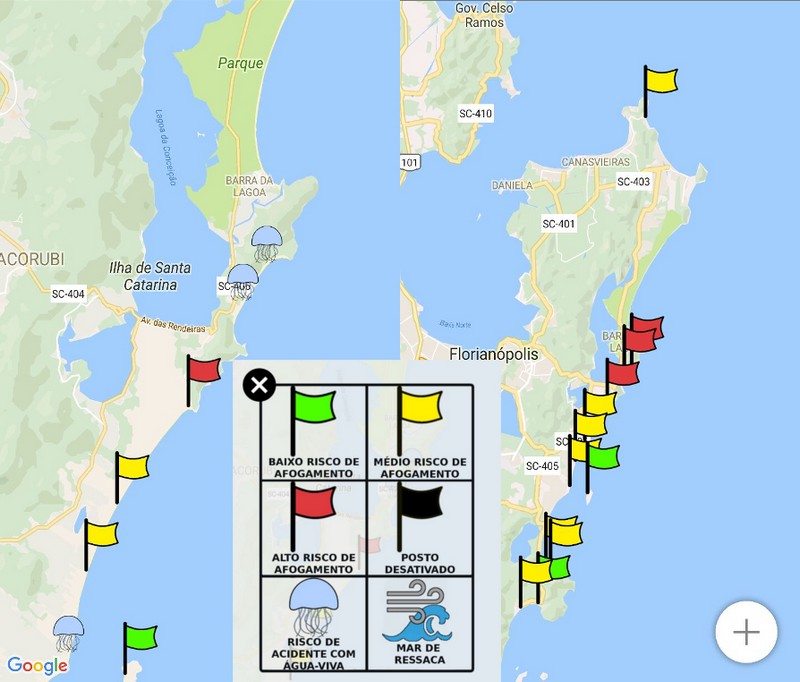Viewport: 800px width, 682px height.
Task: Close the flag legend popup
Action: 260,385
